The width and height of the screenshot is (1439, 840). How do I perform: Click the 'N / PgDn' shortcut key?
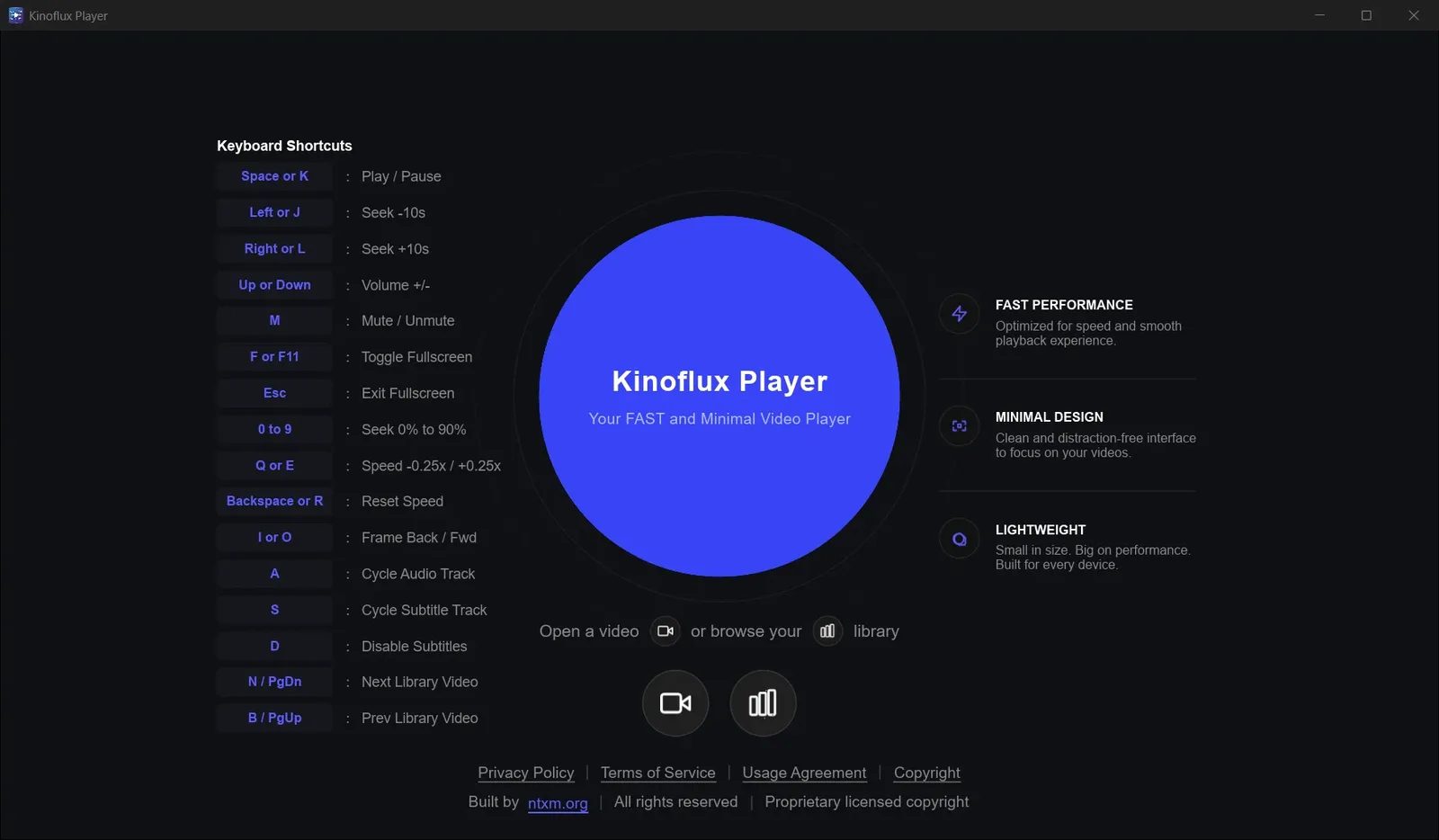click(x=274, y=682)
